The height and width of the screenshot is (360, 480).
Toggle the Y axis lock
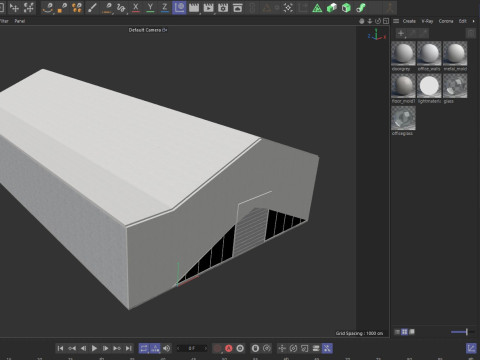point(150,8)
